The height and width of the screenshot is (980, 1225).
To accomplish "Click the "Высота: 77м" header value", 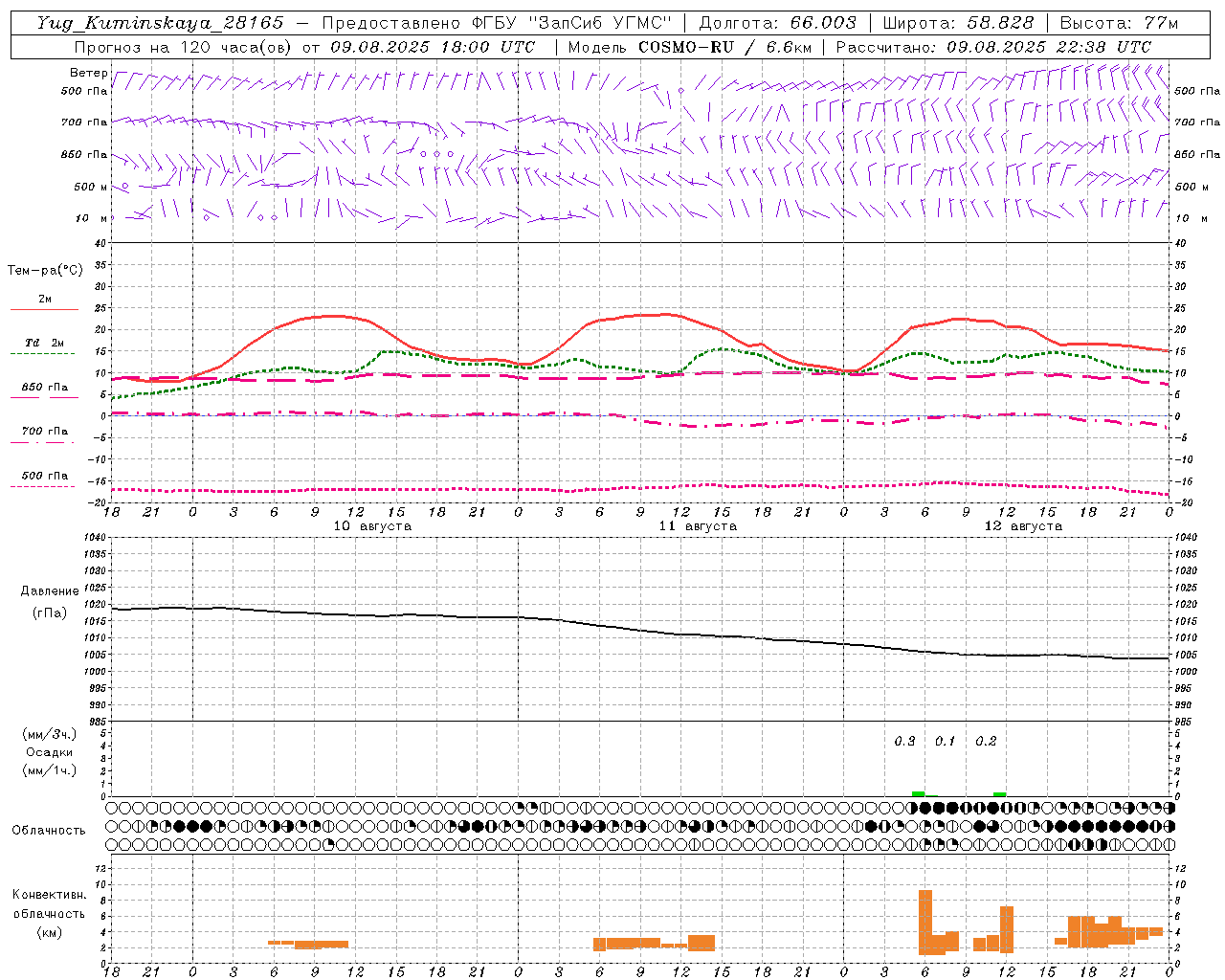I will point(1119,23).
